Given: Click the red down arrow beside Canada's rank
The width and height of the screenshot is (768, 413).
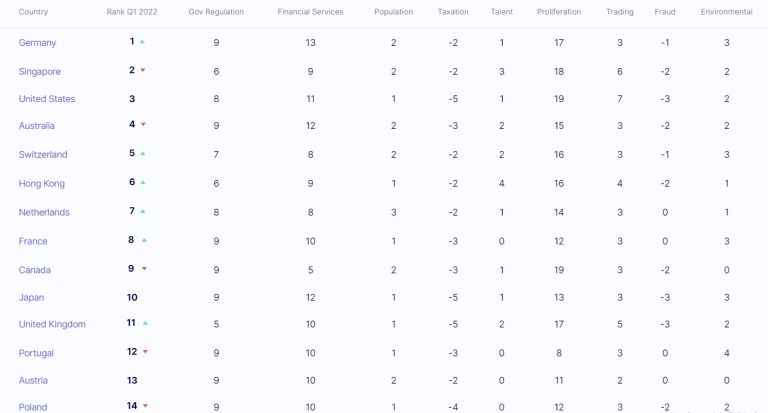Looking at the screenshot, I should pos(143,269).
